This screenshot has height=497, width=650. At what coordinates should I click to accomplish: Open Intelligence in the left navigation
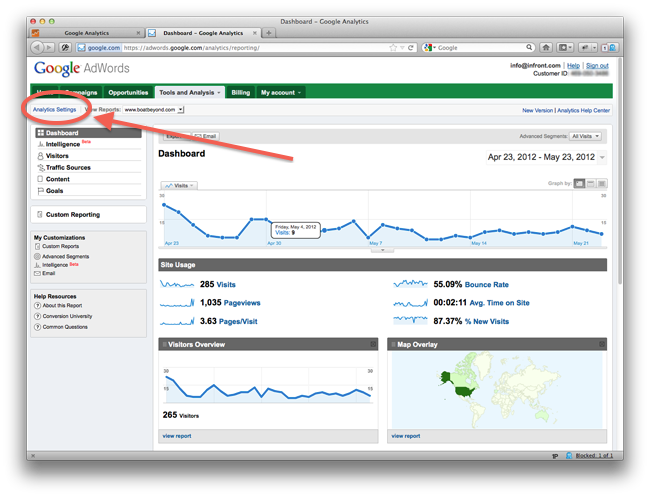[63, 144]
